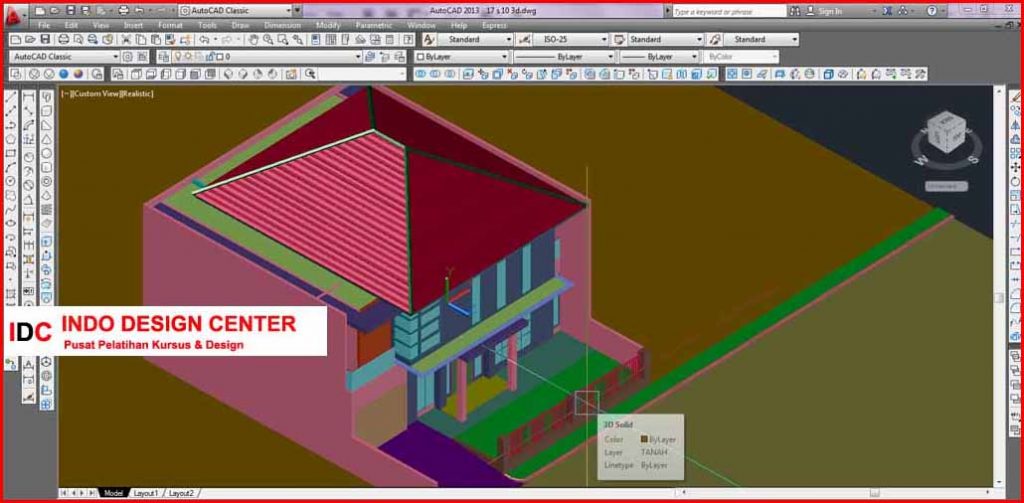Image resolution: width=1024 pixels, height=503 pixels.
Task: Select the Box solid modeling tool
Action: pyautogui.click(x=47, y=111)
